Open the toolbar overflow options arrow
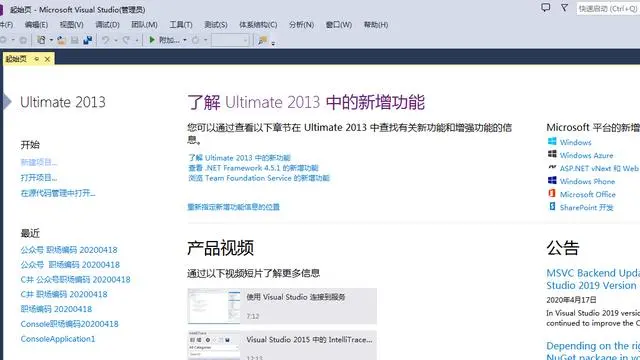Viewport: 640px width, 360px height. pos(273,43)
